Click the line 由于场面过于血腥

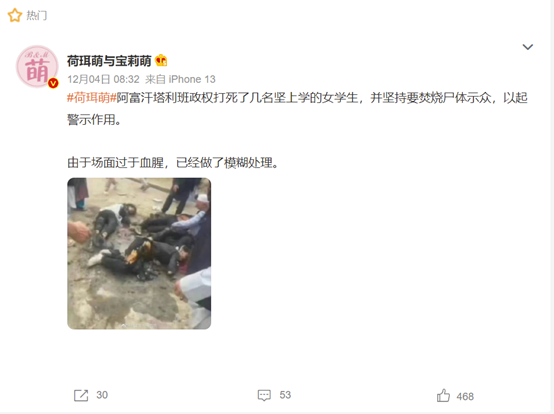173,163
